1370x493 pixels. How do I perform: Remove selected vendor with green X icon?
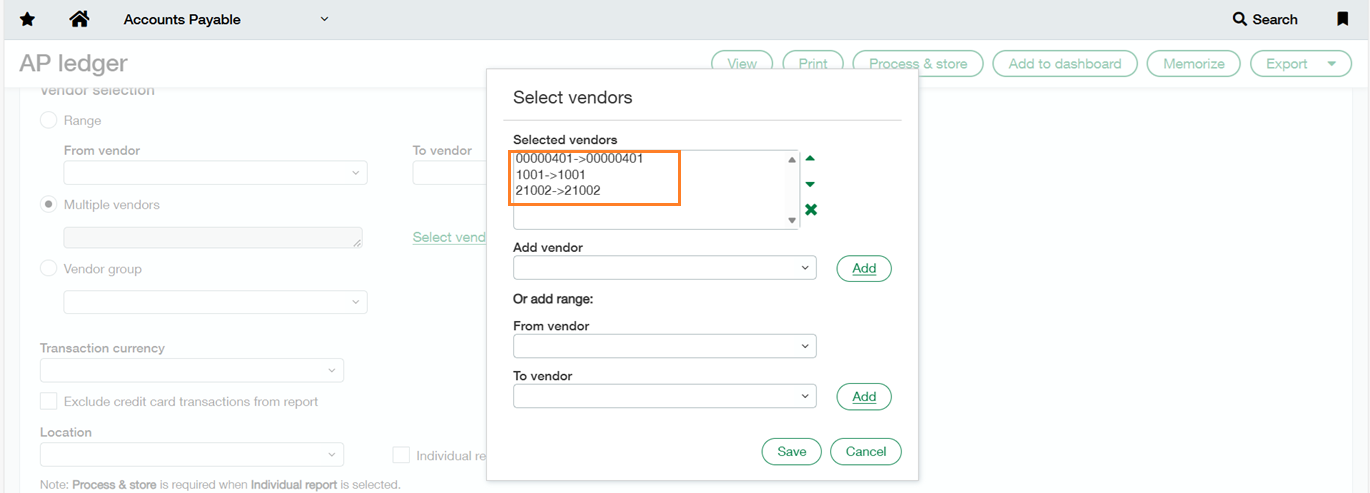pyautogui.click(x=811, y=209)
